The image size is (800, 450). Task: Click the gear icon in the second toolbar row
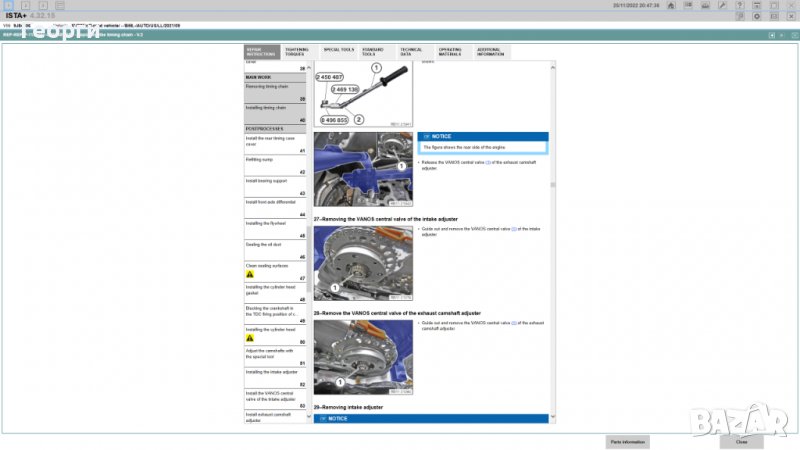pyautogui.click(x=756, y=16)
